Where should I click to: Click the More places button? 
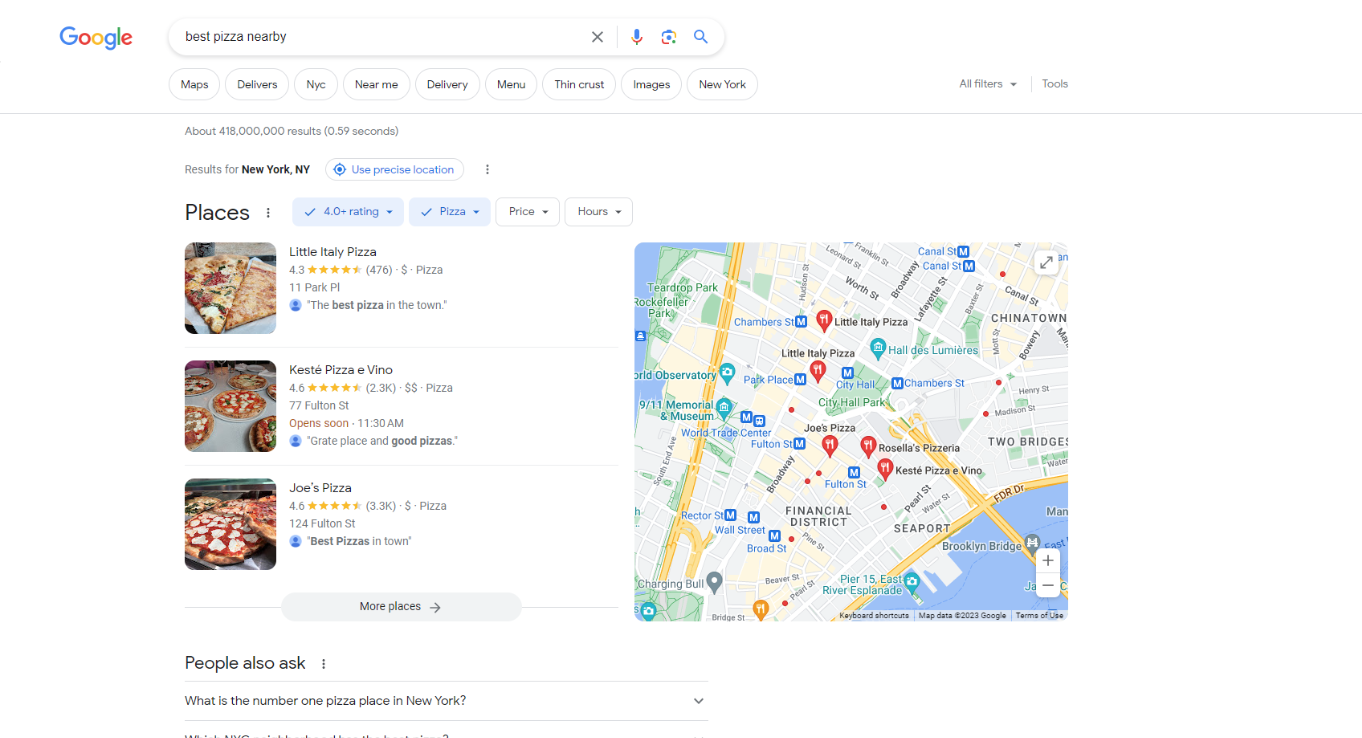pyautogui.click(x=401, y=607)
